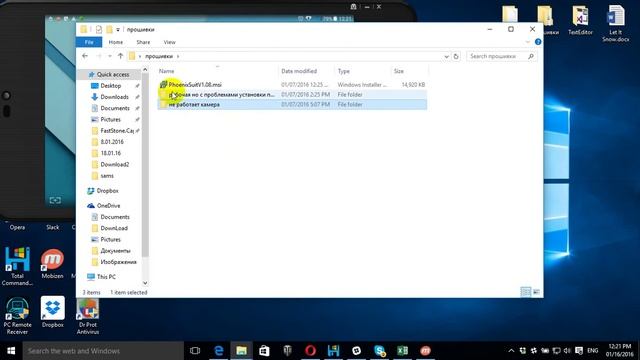Open Dropbox desktop shortcut
Viewport: 640px width, 360px height.
click(53, 312)
